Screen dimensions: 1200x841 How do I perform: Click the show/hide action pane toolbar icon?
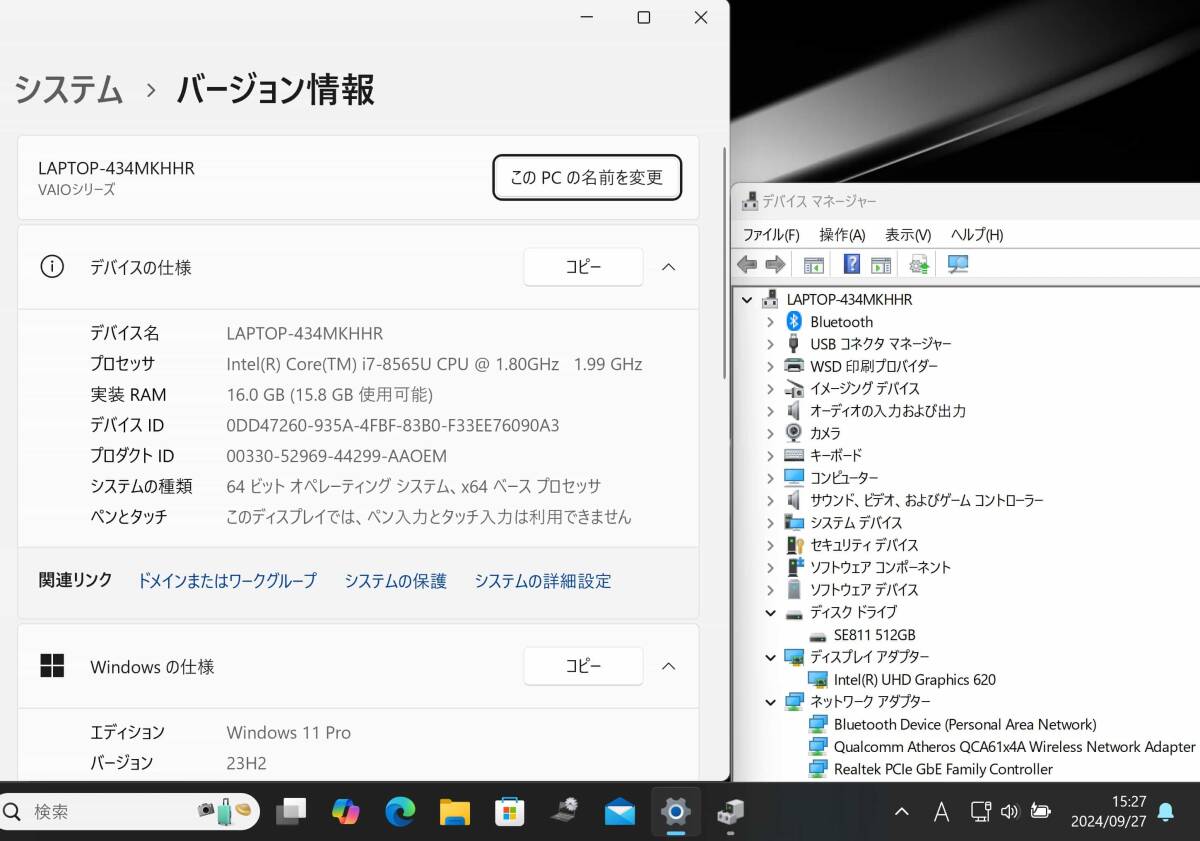[881, 264]
